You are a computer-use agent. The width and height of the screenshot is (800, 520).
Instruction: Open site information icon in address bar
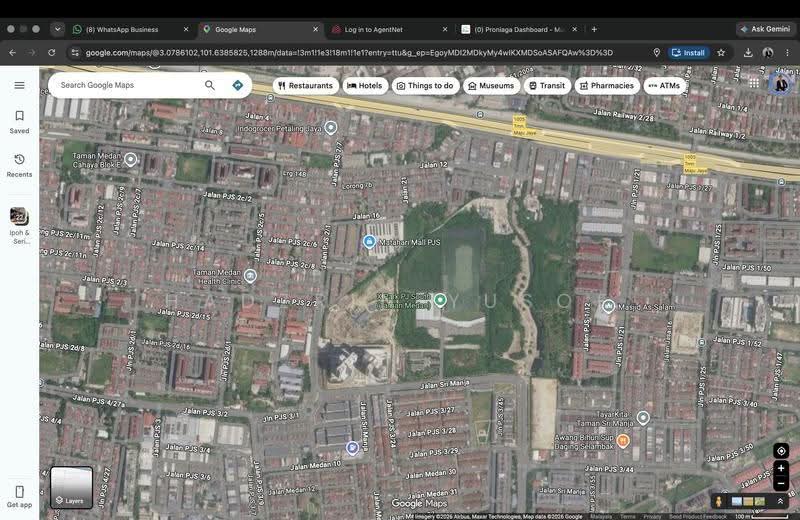click(x=75, y=53)
